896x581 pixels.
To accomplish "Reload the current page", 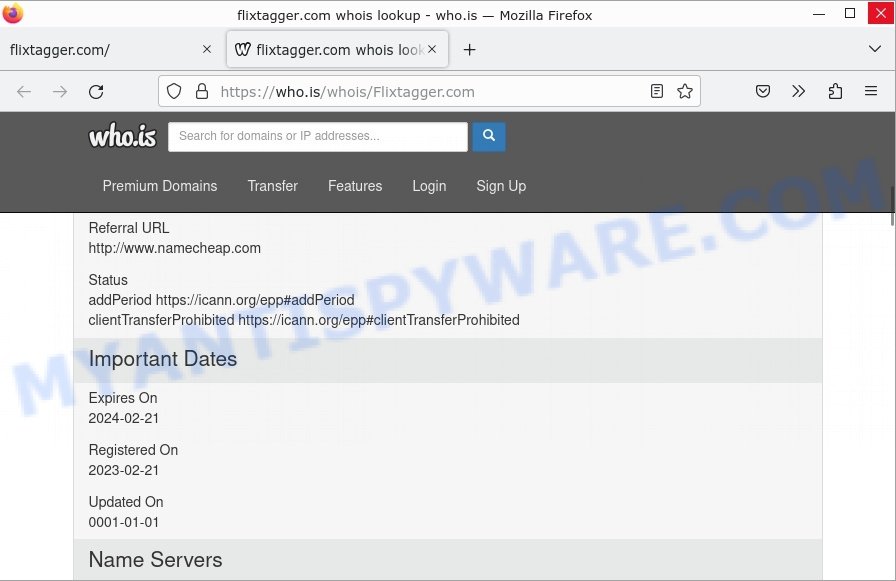I will pos(96,91).
